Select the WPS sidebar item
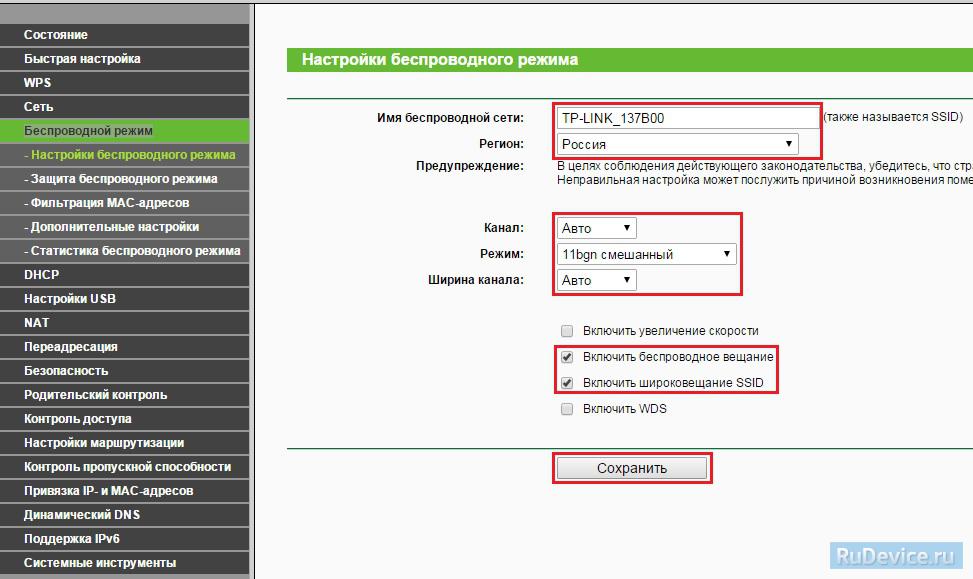The image size is (973, 579). tap(124, 83)
